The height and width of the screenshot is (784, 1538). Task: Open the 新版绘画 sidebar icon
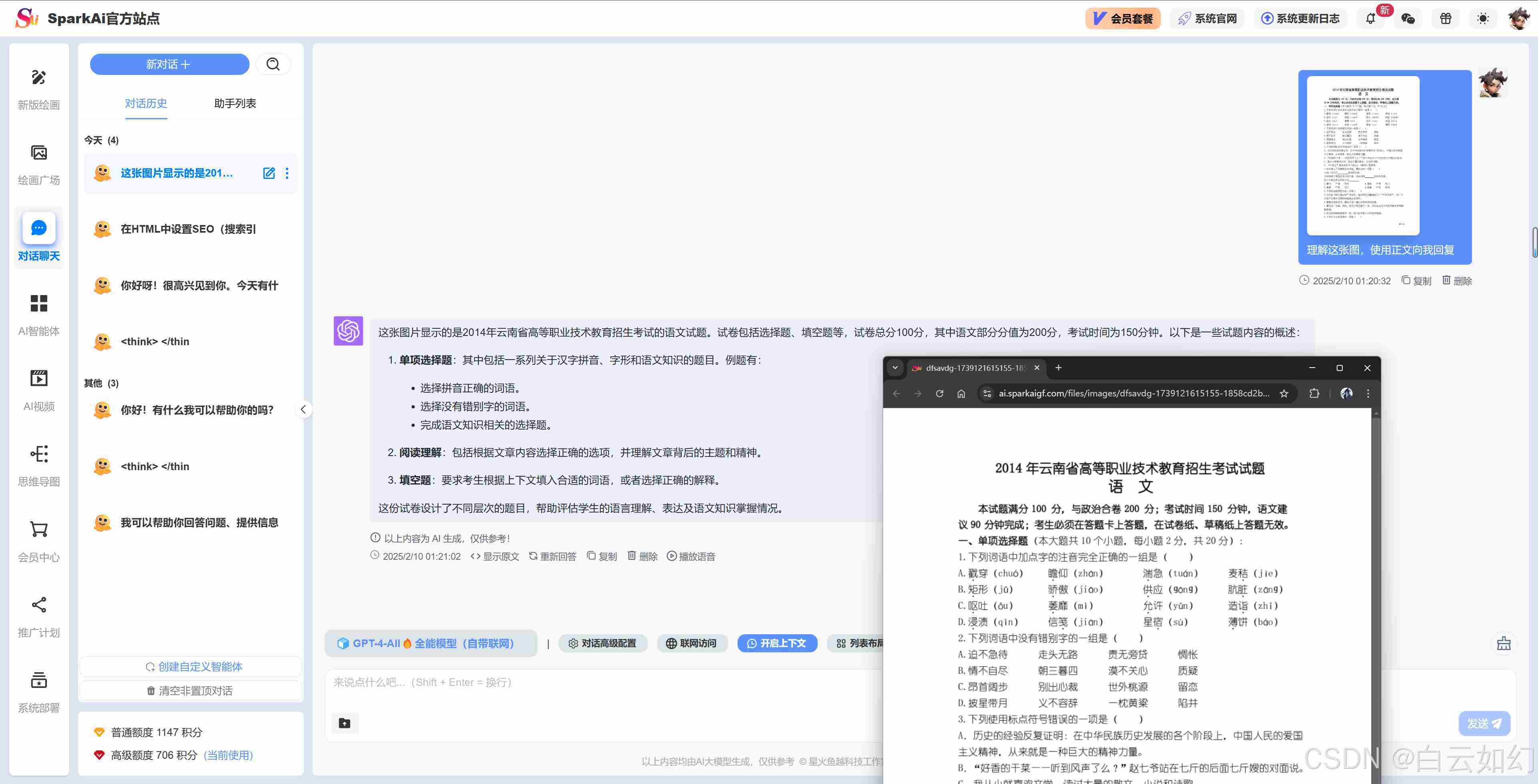tap(39, 77)
